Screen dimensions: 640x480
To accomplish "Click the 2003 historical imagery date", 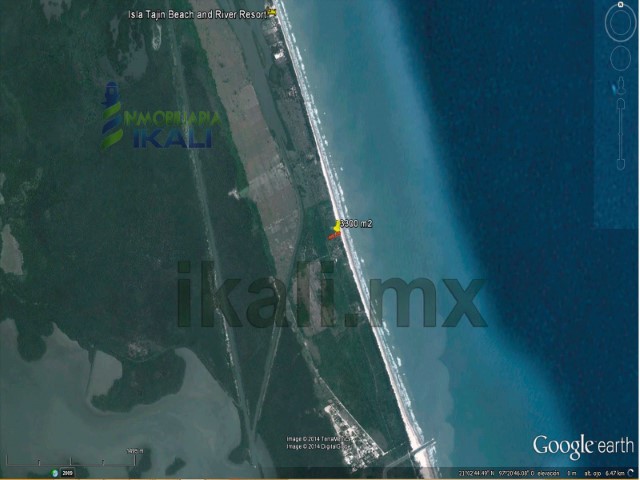I will click(67, 472).
